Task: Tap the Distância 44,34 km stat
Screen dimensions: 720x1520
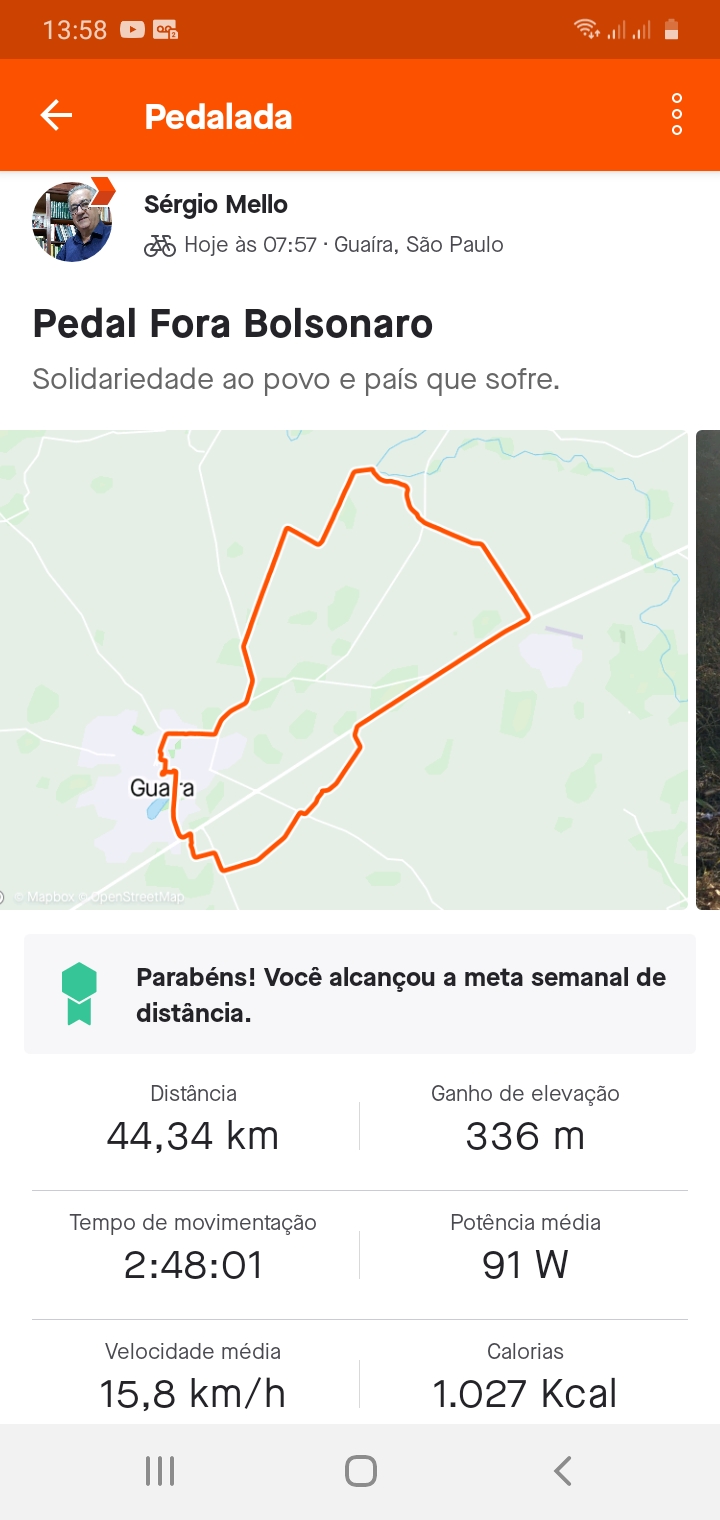Action: tap(193, 1119)
